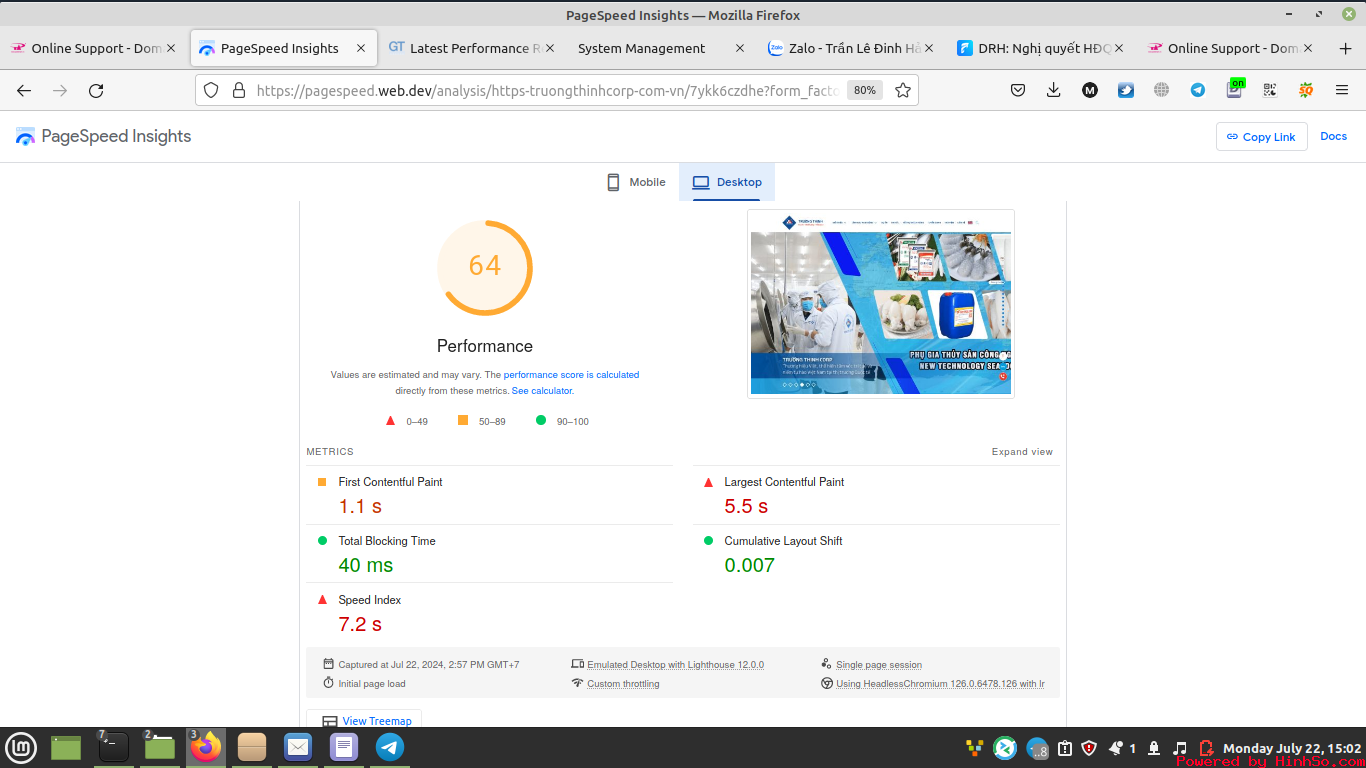Click the shield tracking protection icon
Image resolution: width=1366 pixels, height=768 pixels.
click(x=211, y=90)
